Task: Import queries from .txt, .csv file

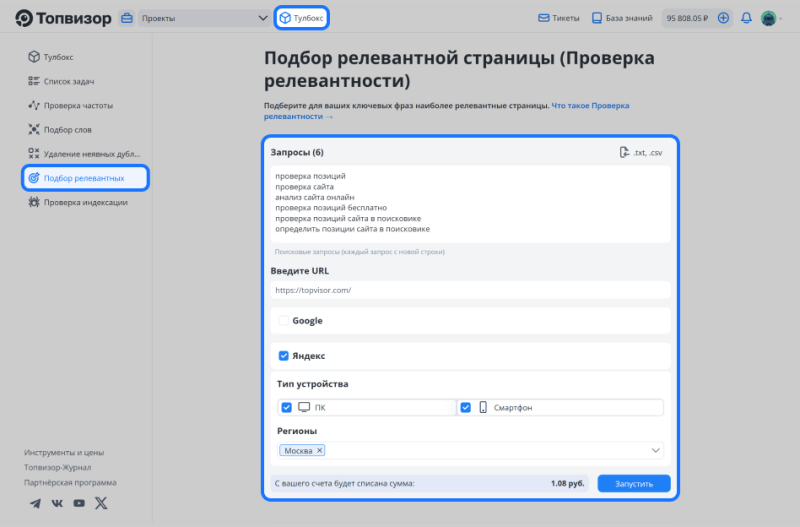Action: [x=641, y=153]
